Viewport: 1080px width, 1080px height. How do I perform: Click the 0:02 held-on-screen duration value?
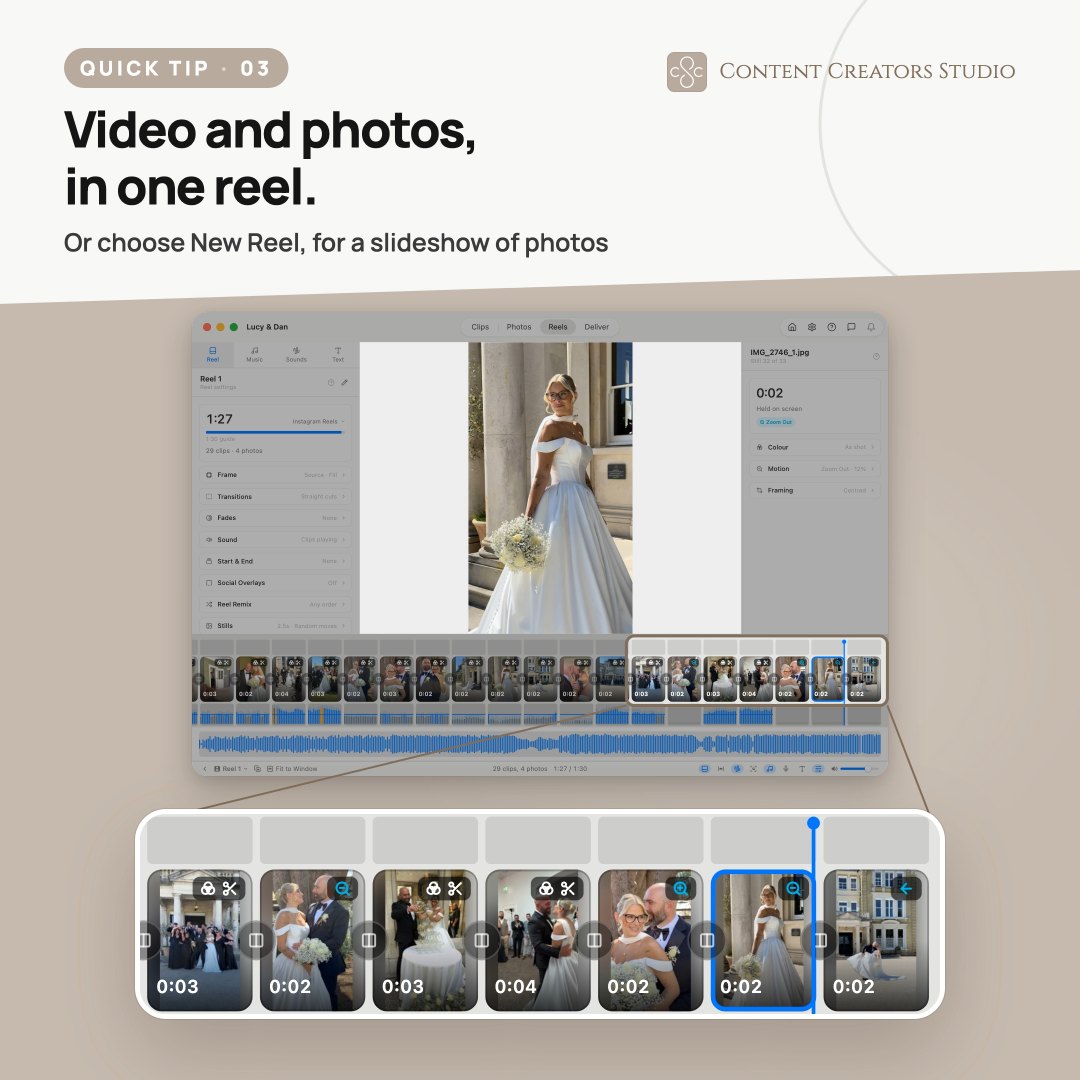tap(769, 393)
